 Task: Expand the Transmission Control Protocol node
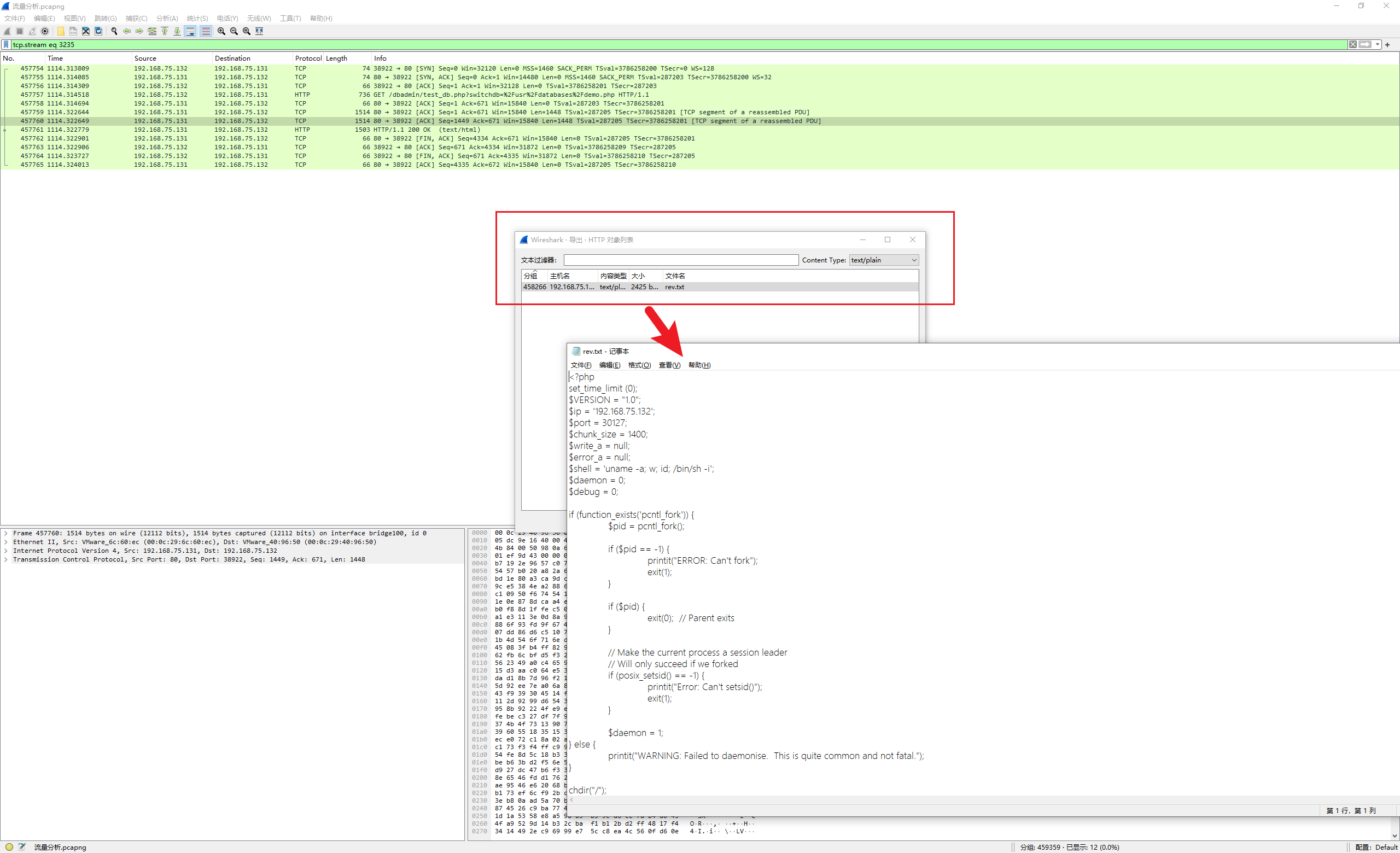[x=6, y=560]
